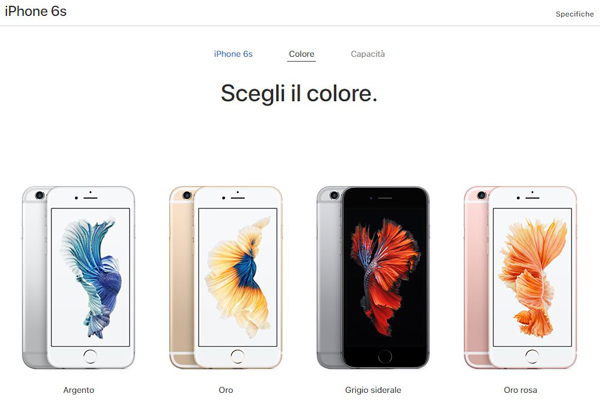Click the Grigio siderale color label

click(x=373, y=390)
